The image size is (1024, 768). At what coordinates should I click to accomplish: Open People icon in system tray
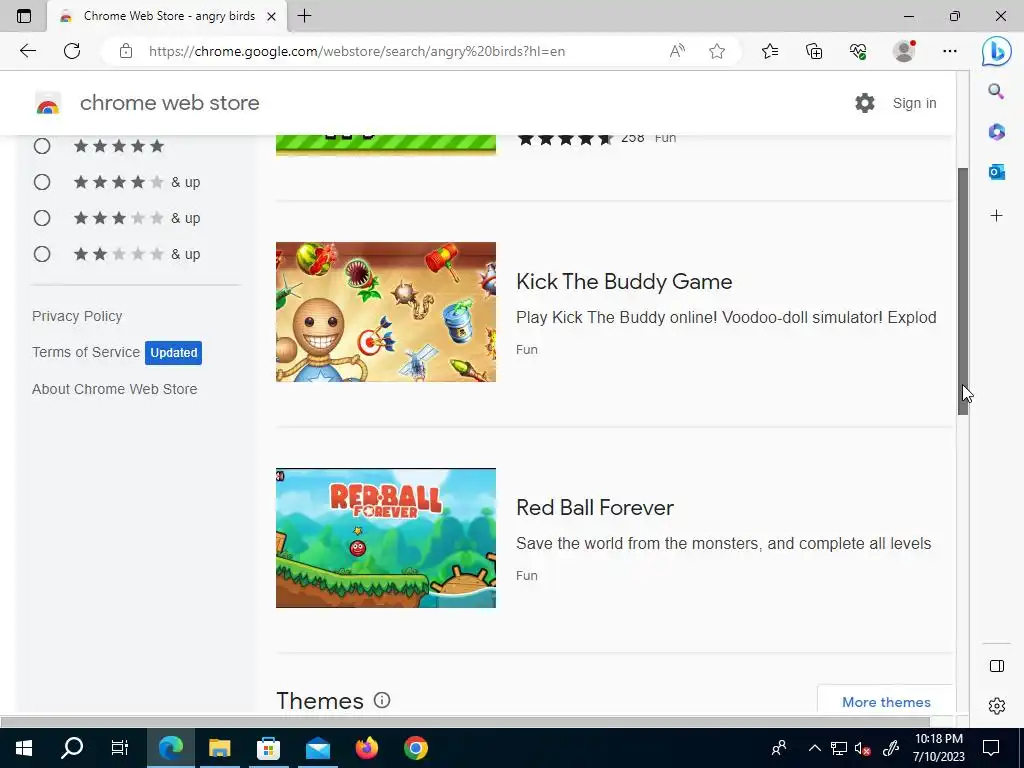(778, 748)
